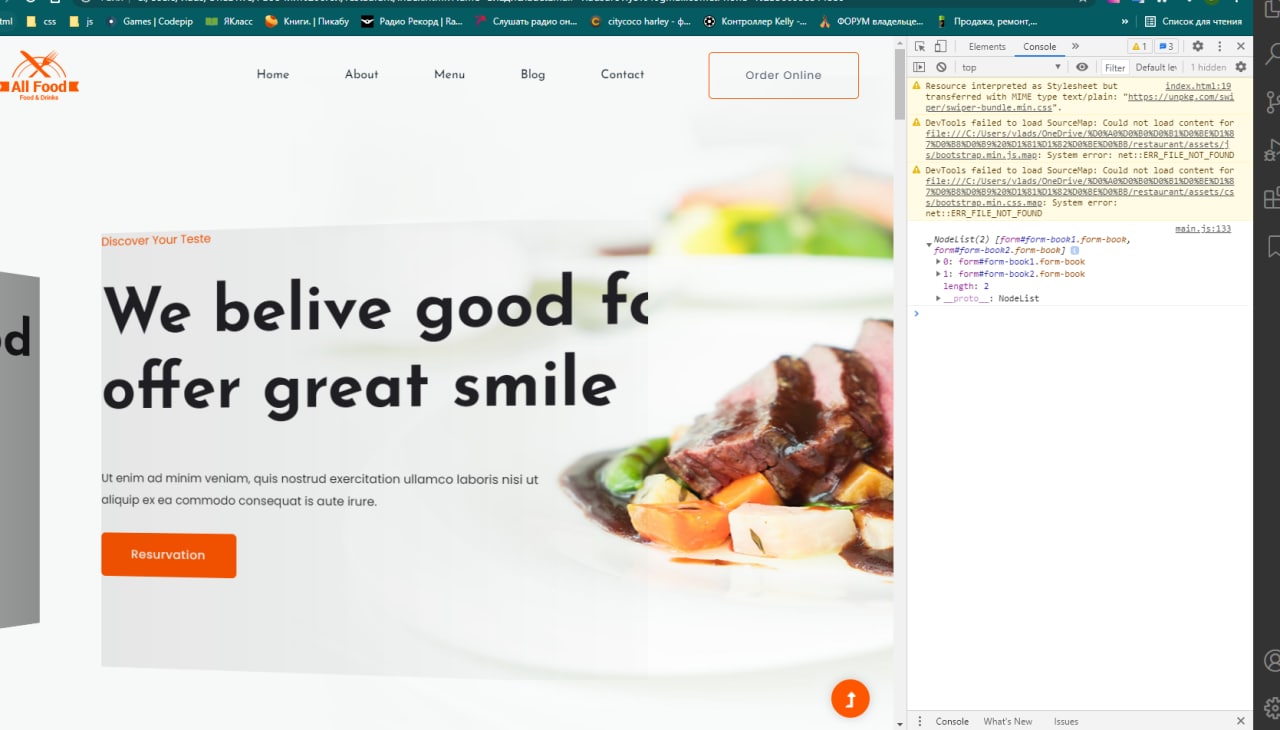Expand the '__proto__: NodeList' entry
This screenshot has height=730, width=1280.
click(938, 299)
